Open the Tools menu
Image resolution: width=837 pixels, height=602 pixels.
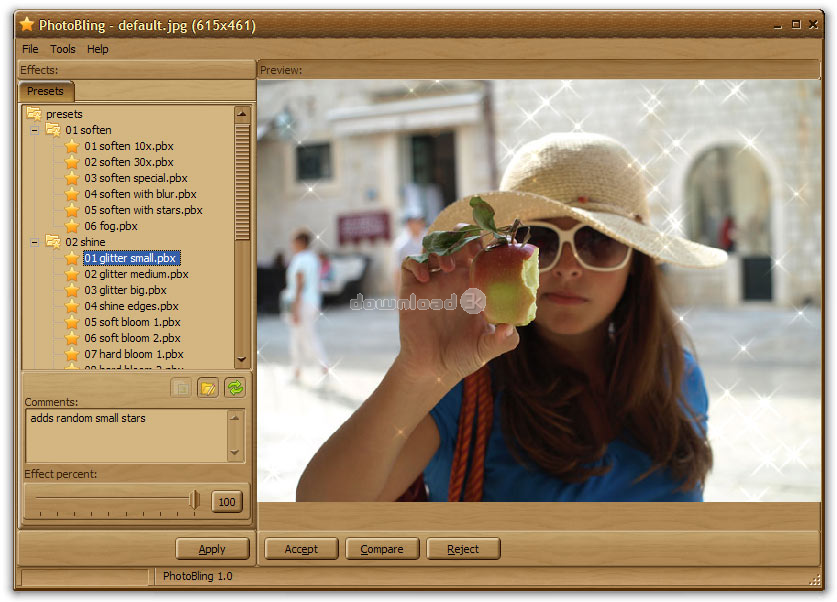pyautogui.click(x=63, y=49)
